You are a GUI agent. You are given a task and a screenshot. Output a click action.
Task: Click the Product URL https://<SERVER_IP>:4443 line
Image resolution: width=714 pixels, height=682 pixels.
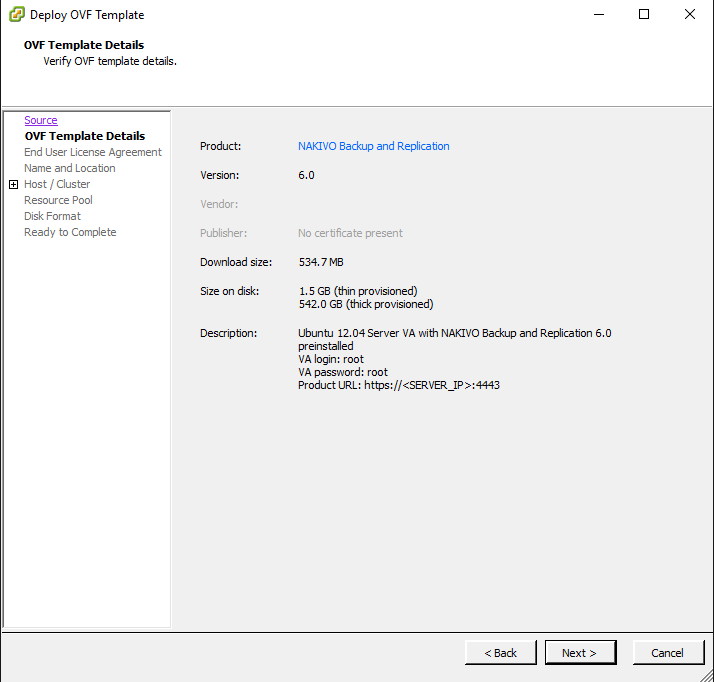coord(399,385)
